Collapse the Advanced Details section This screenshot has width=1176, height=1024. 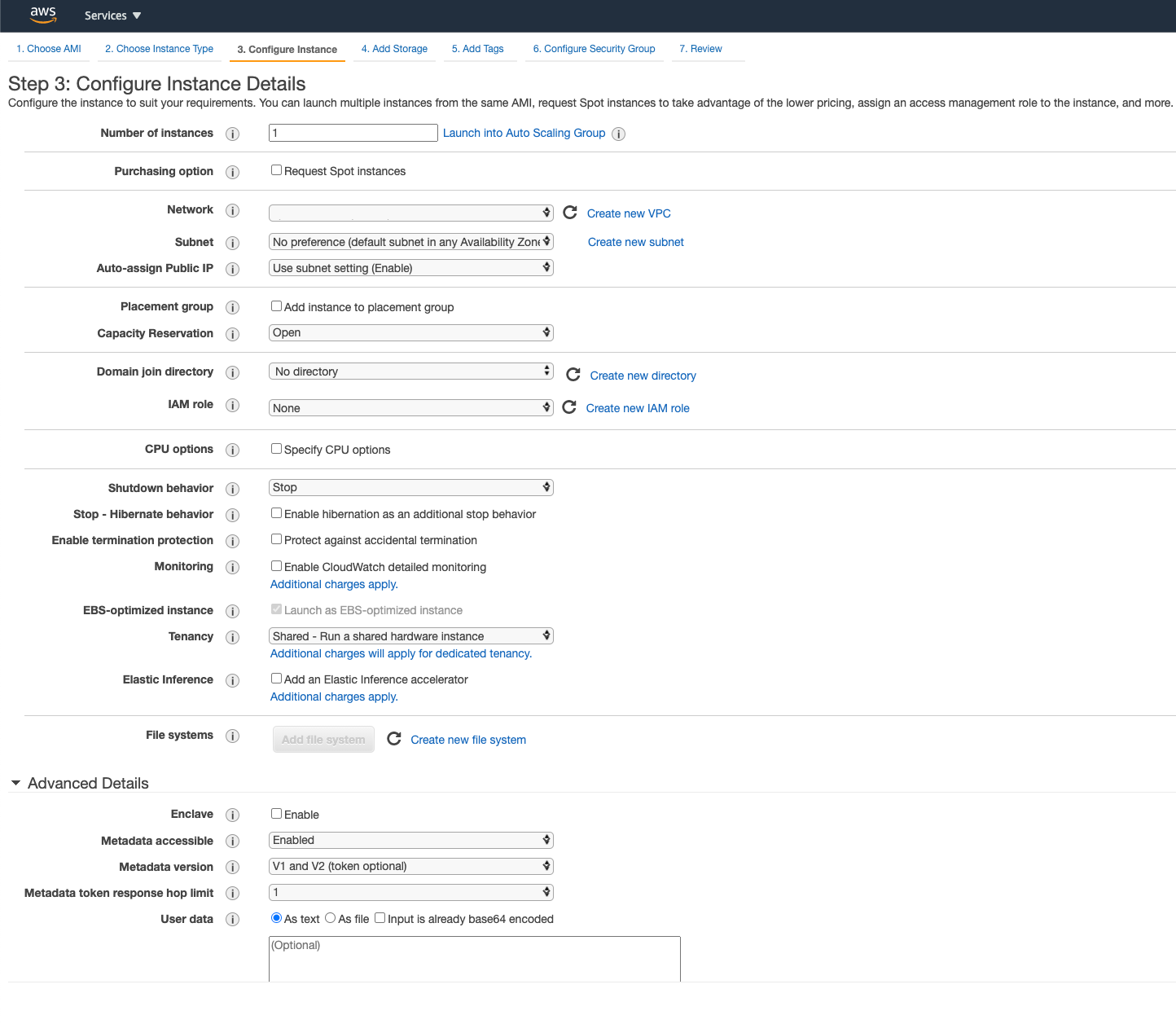[15, 783]
